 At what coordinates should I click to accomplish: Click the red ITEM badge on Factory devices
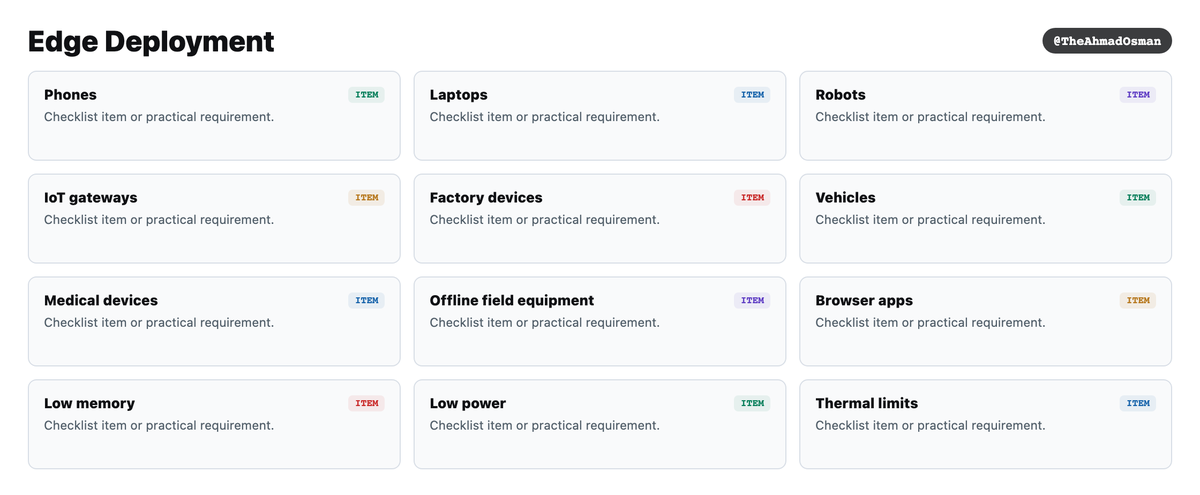[x=752, y=198]
